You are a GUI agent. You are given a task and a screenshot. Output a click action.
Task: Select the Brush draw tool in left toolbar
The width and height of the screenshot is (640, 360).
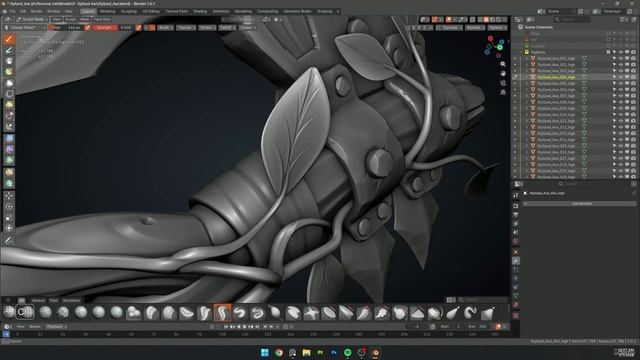tap(9, 39)
